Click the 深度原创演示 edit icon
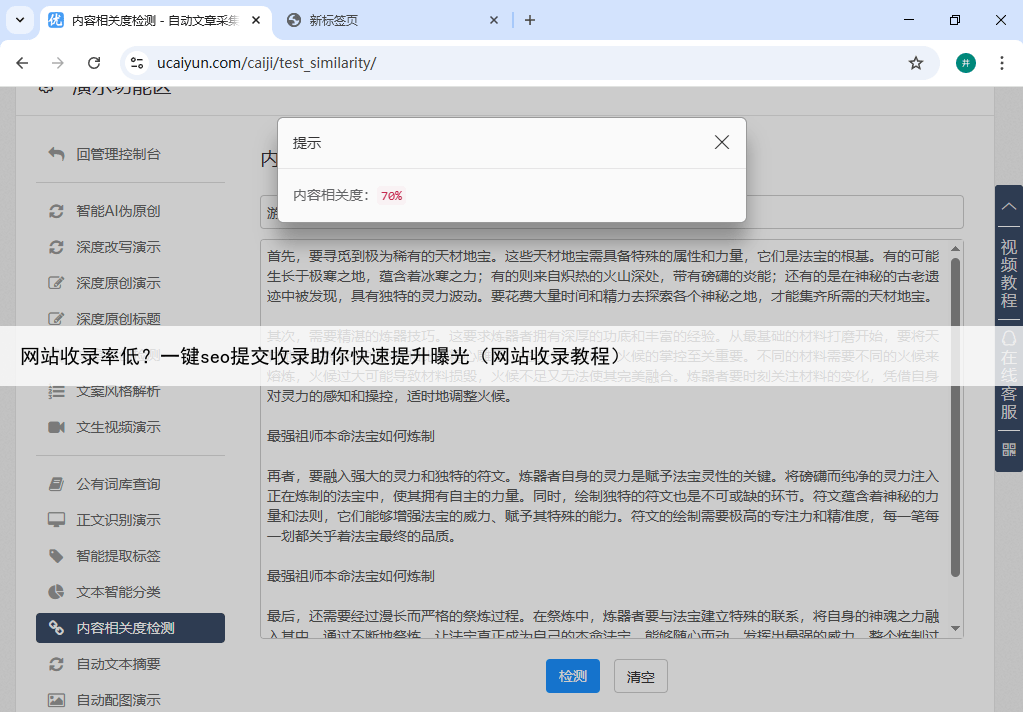 click(x=57, y=283)
